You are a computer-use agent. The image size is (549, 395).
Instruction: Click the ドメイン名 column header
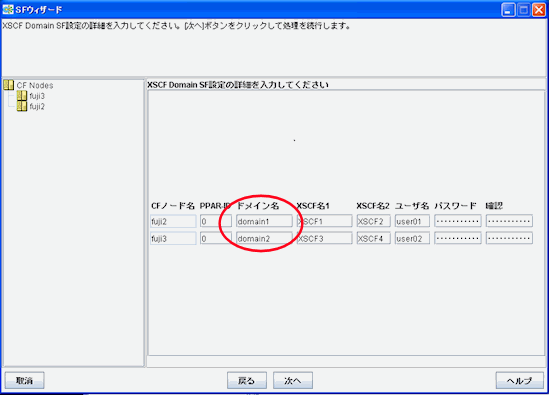(258, 206)
